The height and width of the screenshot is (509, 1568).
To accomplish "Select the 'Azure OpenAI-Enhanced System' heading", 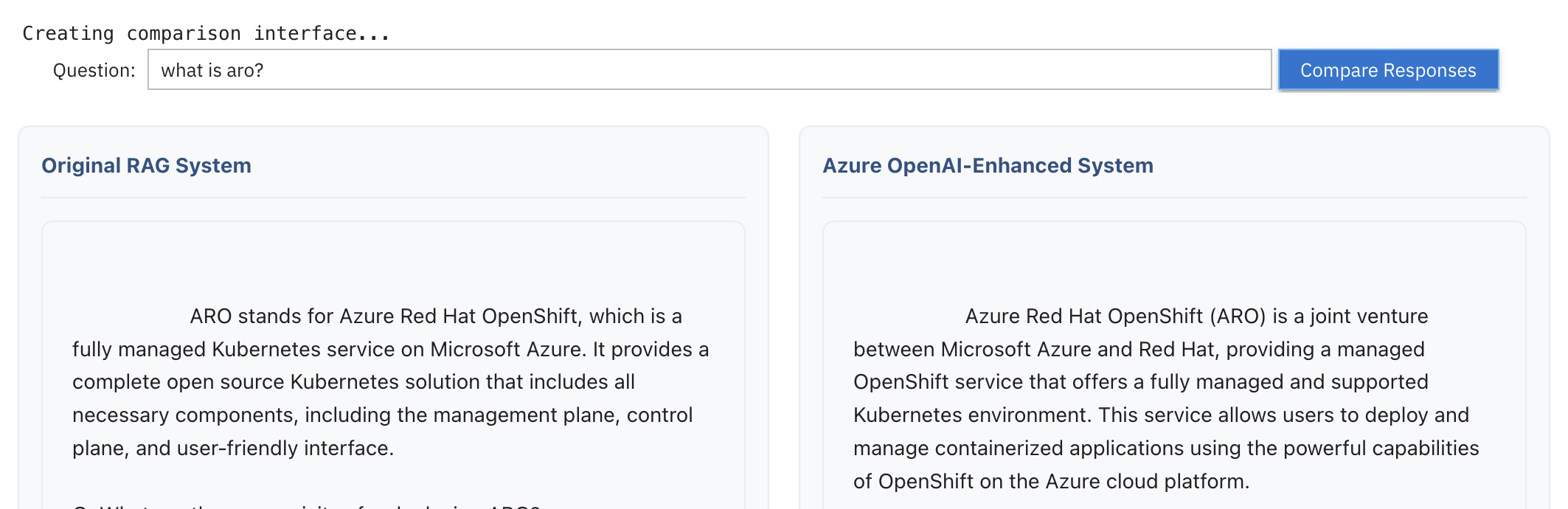I will click(988, 165).
